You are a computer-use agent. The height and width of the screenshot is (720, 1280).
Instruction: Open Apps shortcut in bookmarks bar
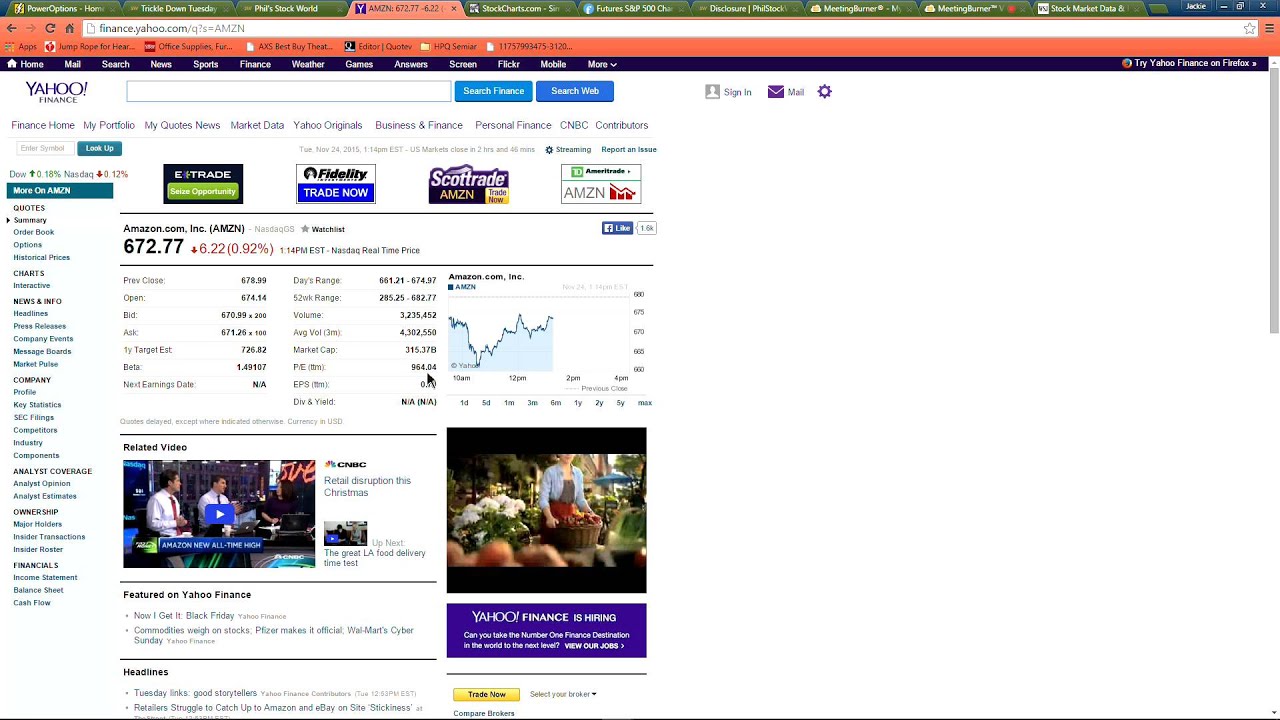coord(21,46)
